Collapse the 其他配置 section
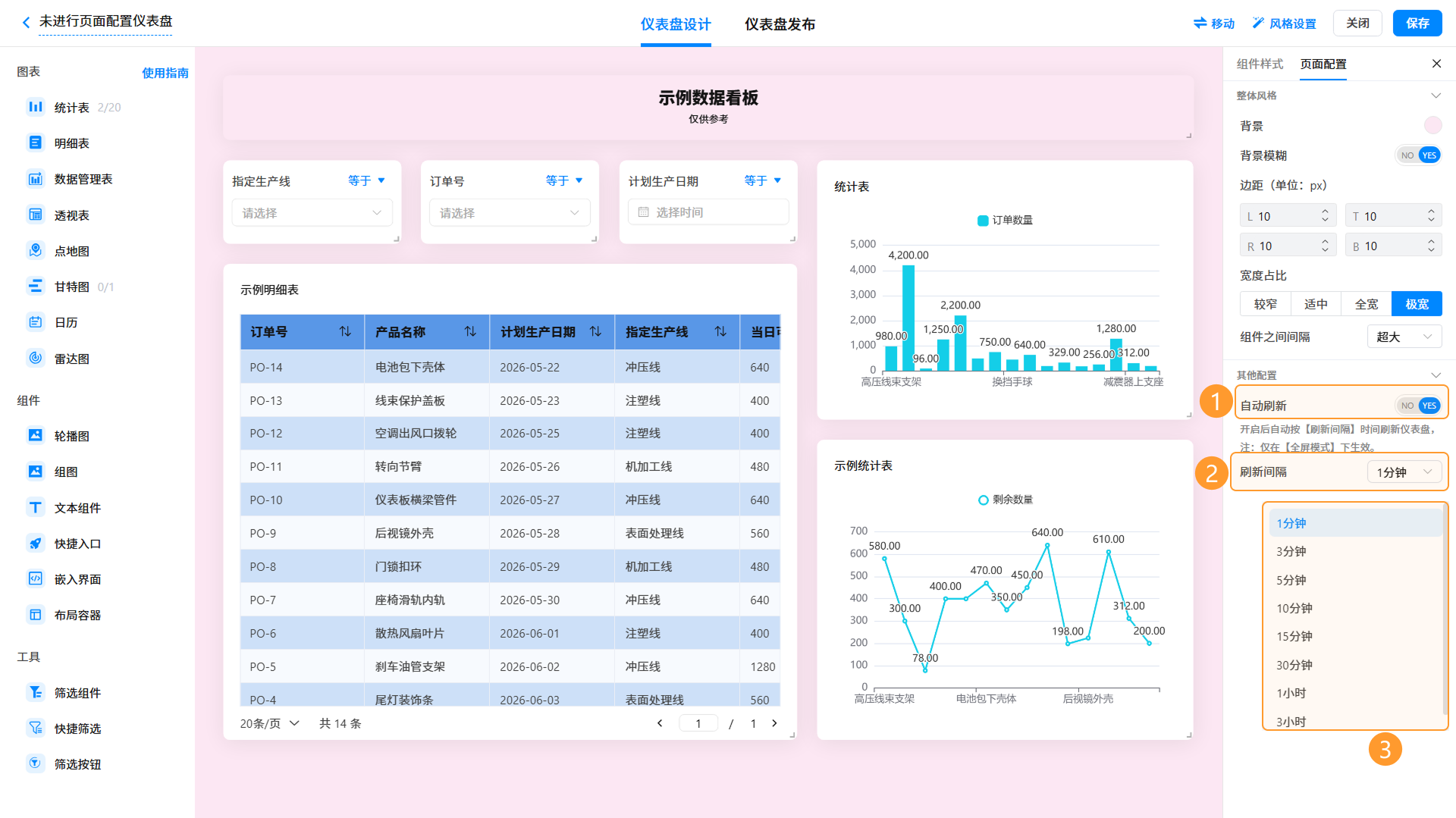1456x818 pixels. pyautogui.click(x=1436, y=375)
